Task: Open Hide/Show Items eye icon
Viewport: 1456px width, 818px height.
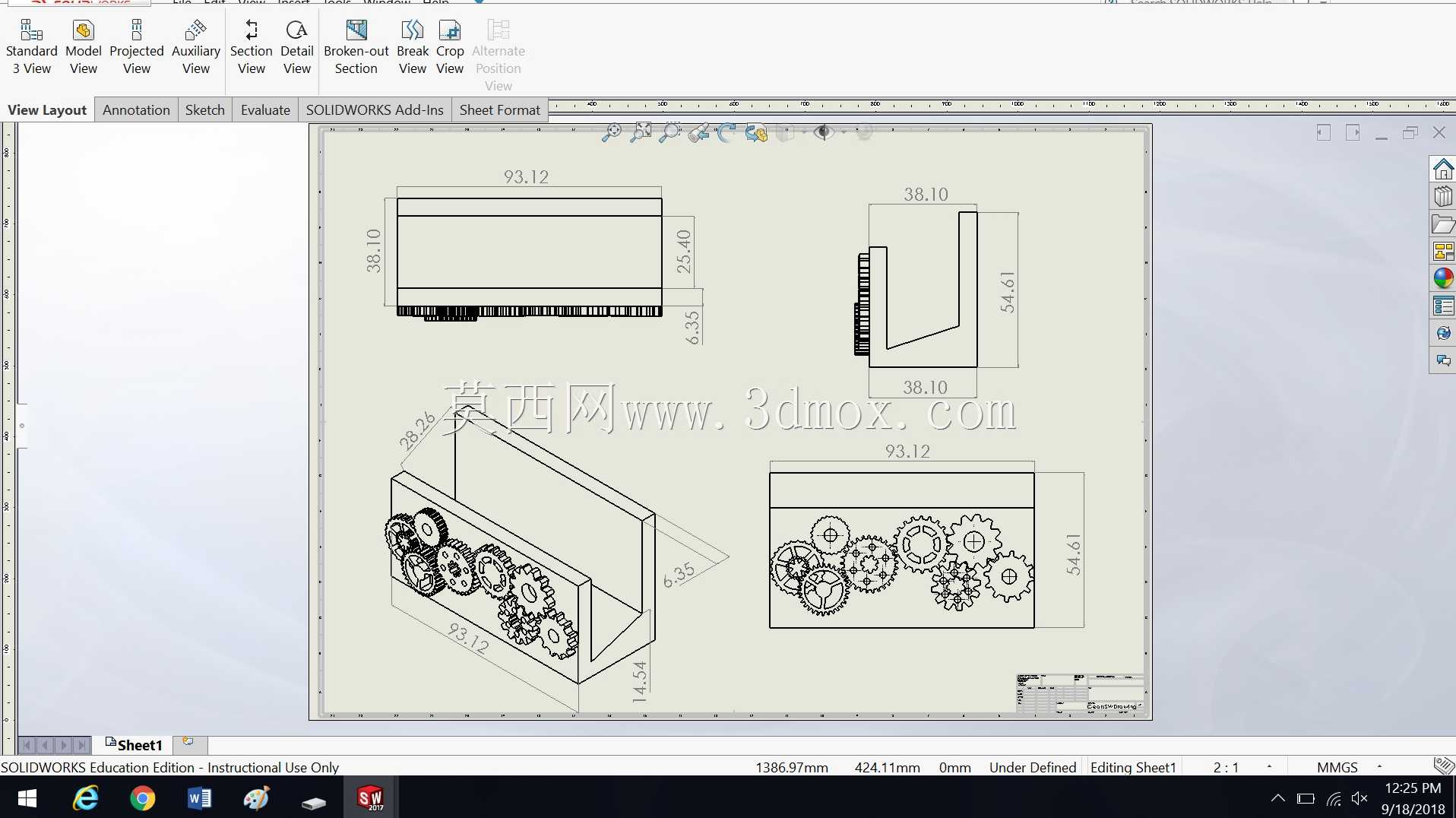Action: 824,132
